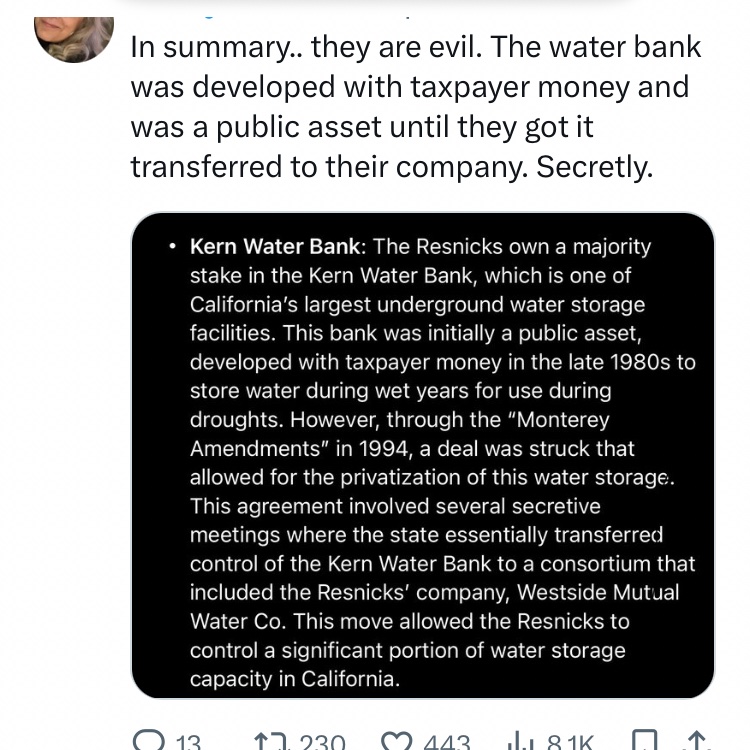Click 'capacity in California' closing line of the image
750x750 pixels.
(295, 679)
